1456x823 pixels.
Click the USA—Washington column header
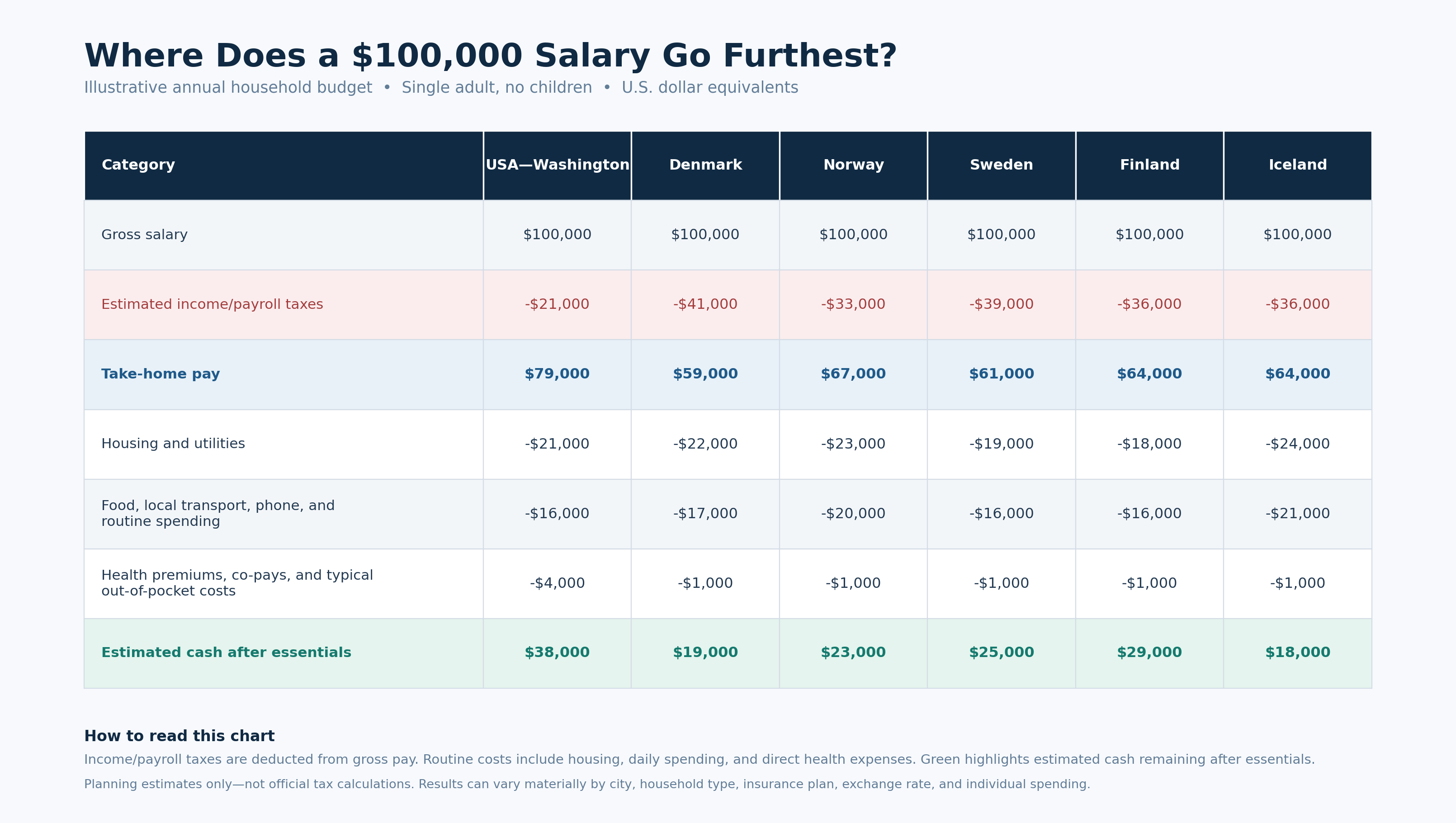tap(557, 165)
